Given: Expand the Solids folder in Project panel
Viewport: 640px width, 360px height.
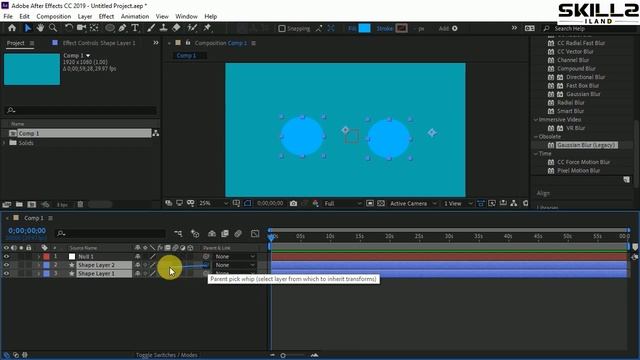Looking at the screenshot, I should click(x=4, y=143).
